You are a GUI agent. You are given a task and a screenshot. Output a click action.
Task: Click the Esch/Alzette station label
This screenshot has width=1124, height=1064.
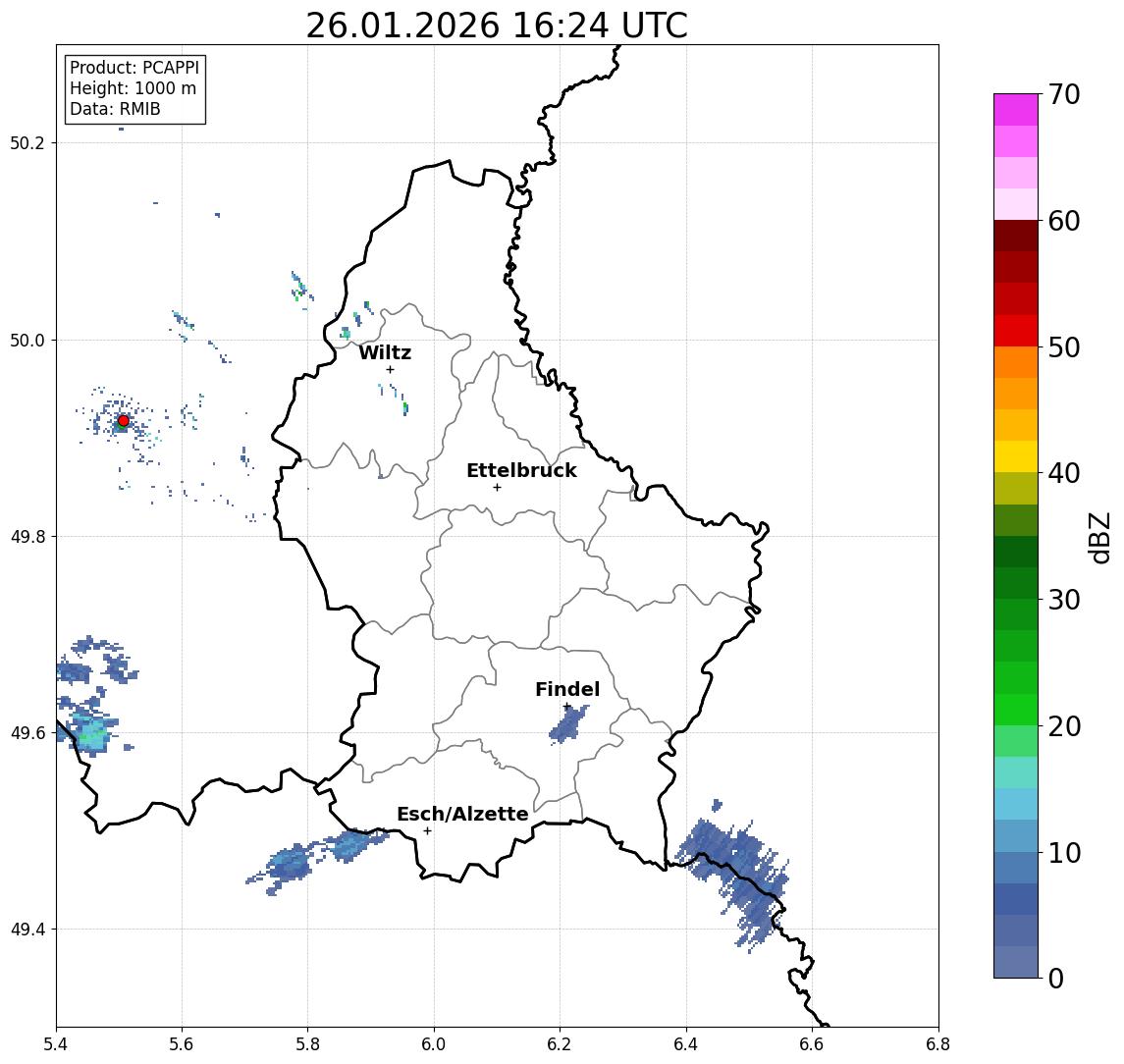[x=462, y=814]
